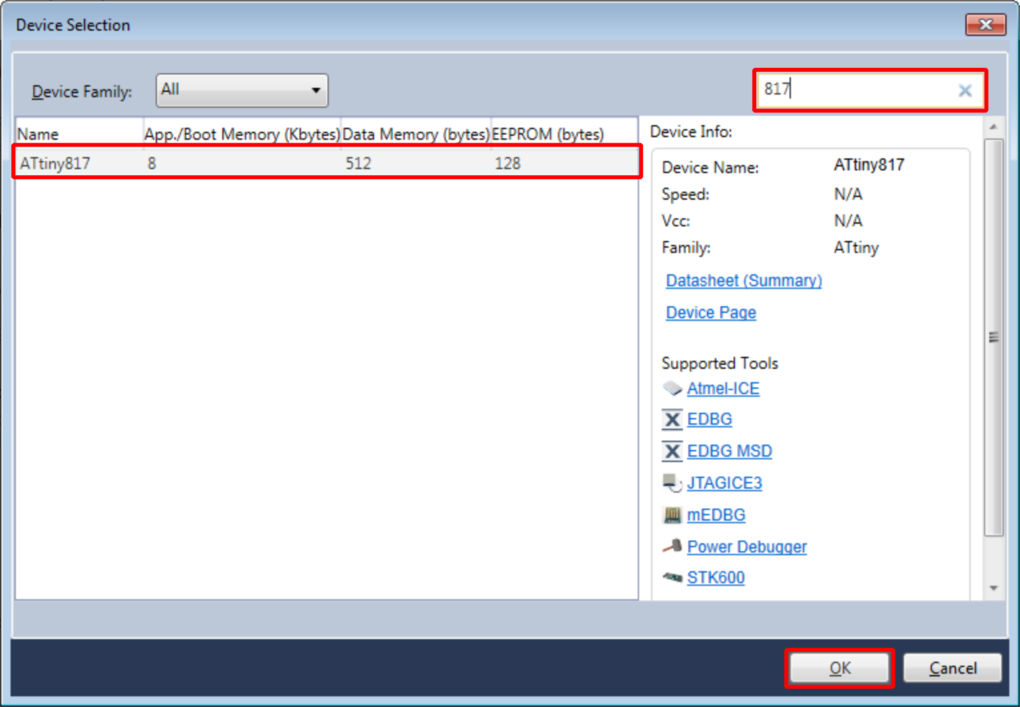The height and width of the screenshot is (707, 1020).
Task: Click the Power Debugger icon
Action: (672, 547)
